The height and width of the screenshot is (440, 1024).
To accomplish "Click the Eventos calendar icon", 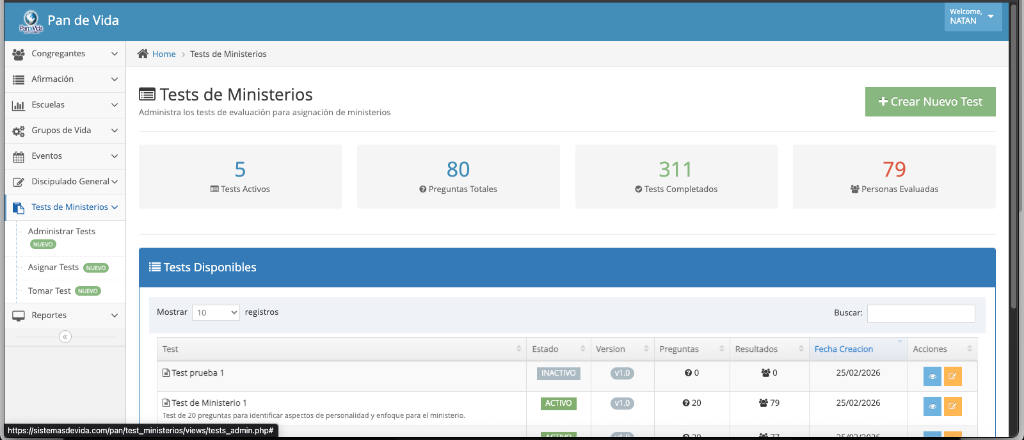I will pos(19,156).
